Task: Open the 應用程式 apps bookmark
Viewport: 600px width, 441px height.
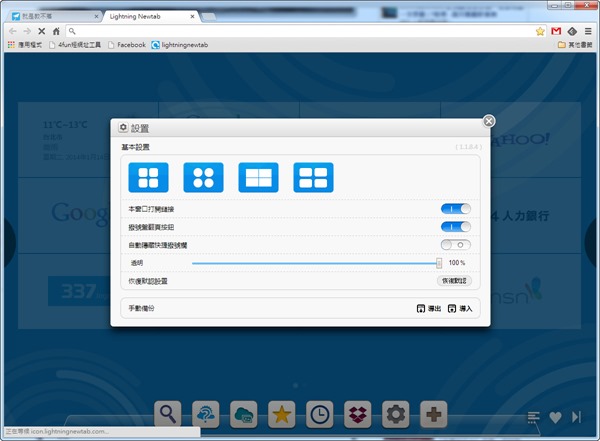Action: coord(25,45)
